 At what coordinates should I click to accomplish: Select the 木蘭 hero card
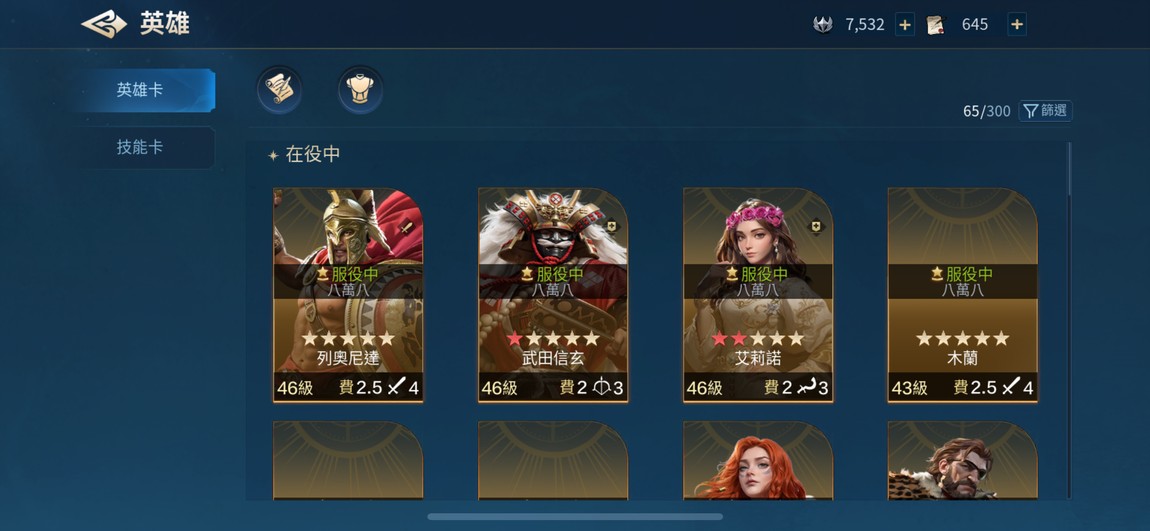tap(962, 295)
